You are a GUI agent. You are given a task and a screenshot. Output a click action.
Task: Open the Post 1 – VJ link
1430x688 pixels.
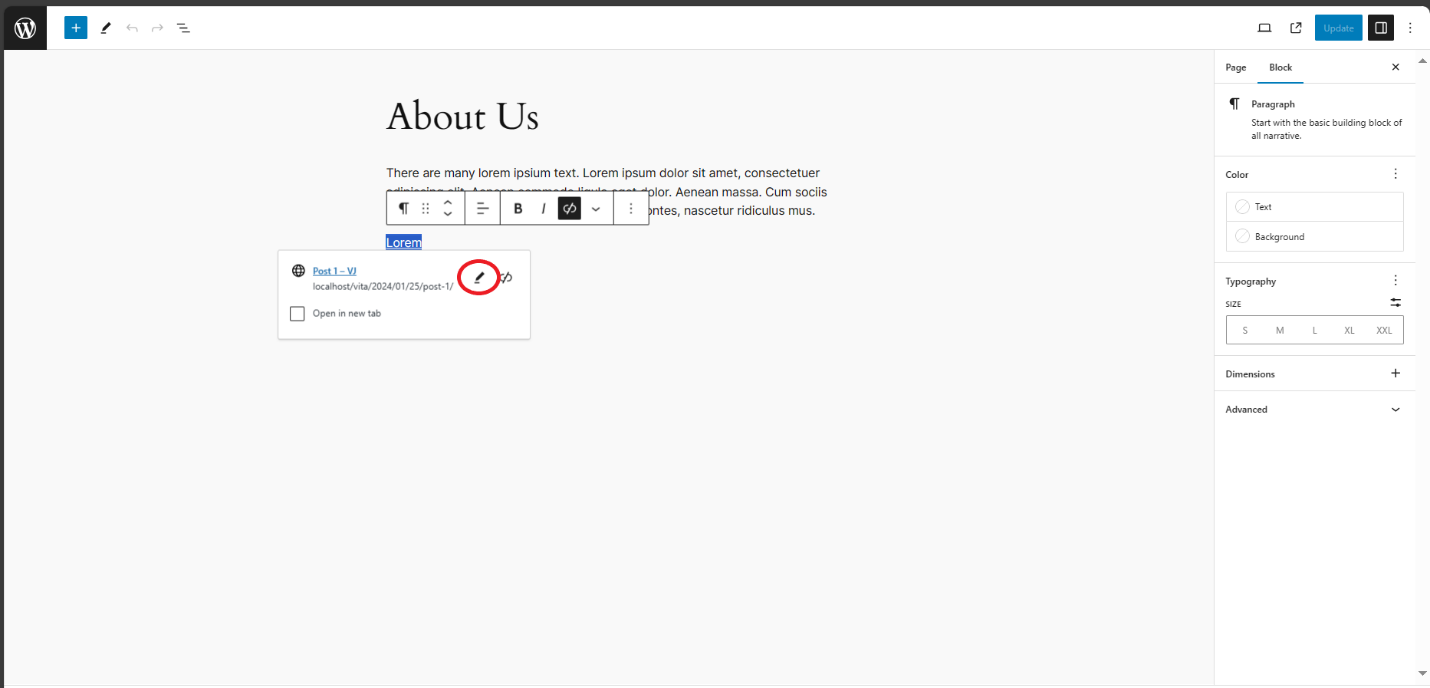(x=334, y=271)
